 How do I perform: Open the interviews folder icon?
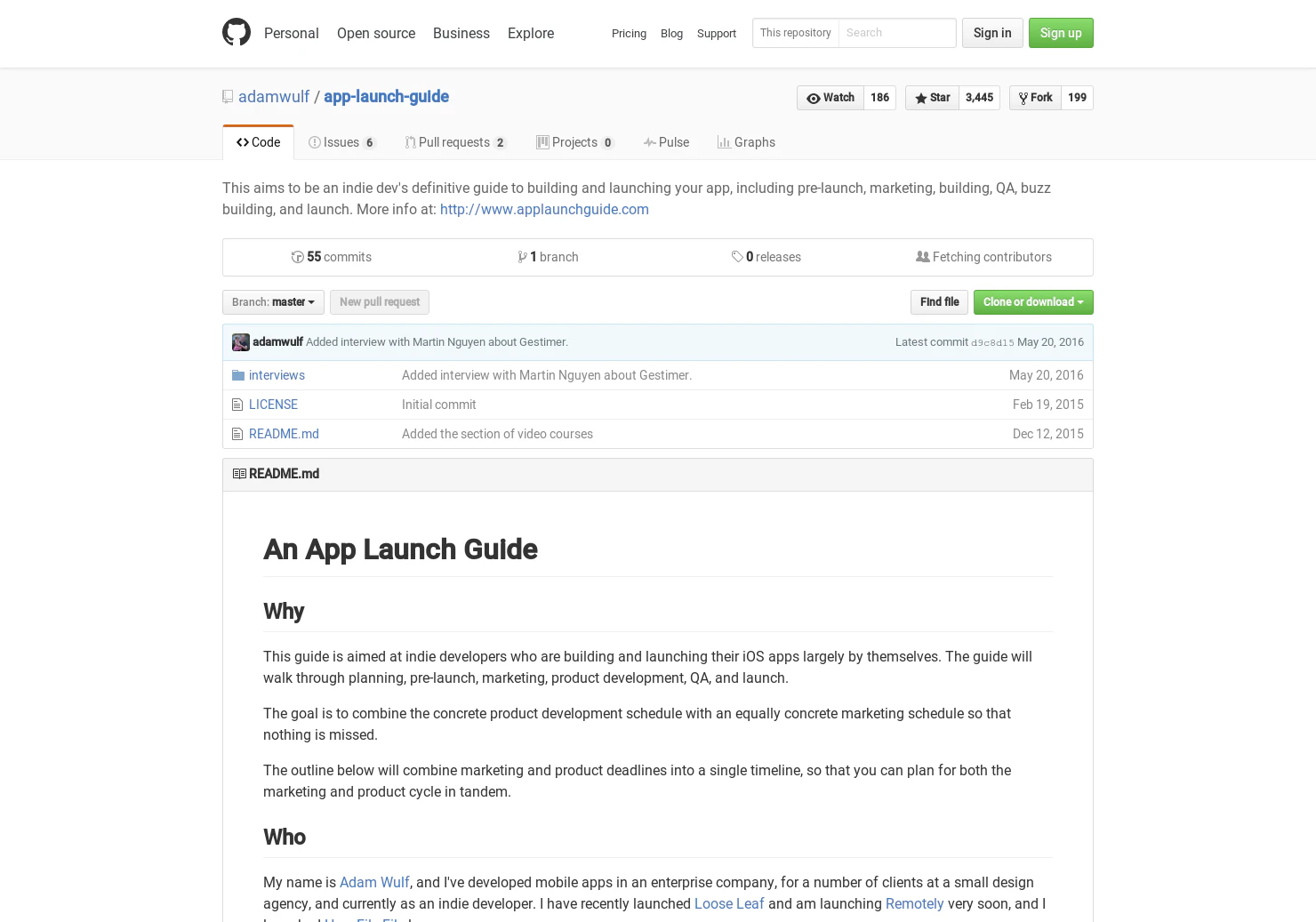237,374
